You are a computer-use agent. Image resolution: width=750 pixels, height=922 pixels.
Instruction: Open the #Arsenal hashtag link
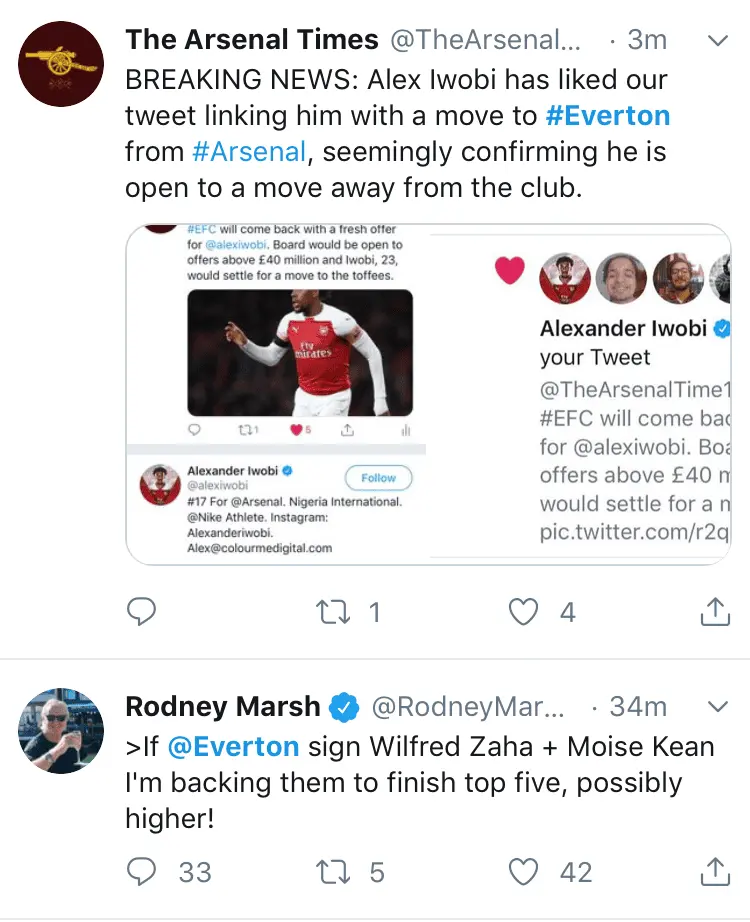pyautogui.click(x=249, y=152)
